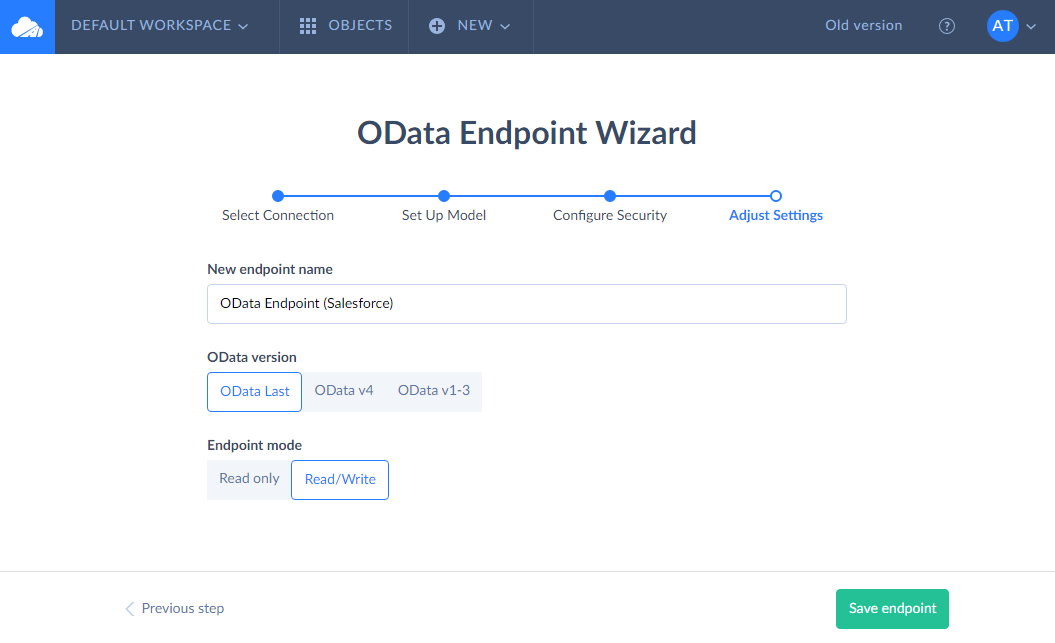Open the help question mark icon
The height and width of the screenshot is (643, 1055).
click(947, 26)
